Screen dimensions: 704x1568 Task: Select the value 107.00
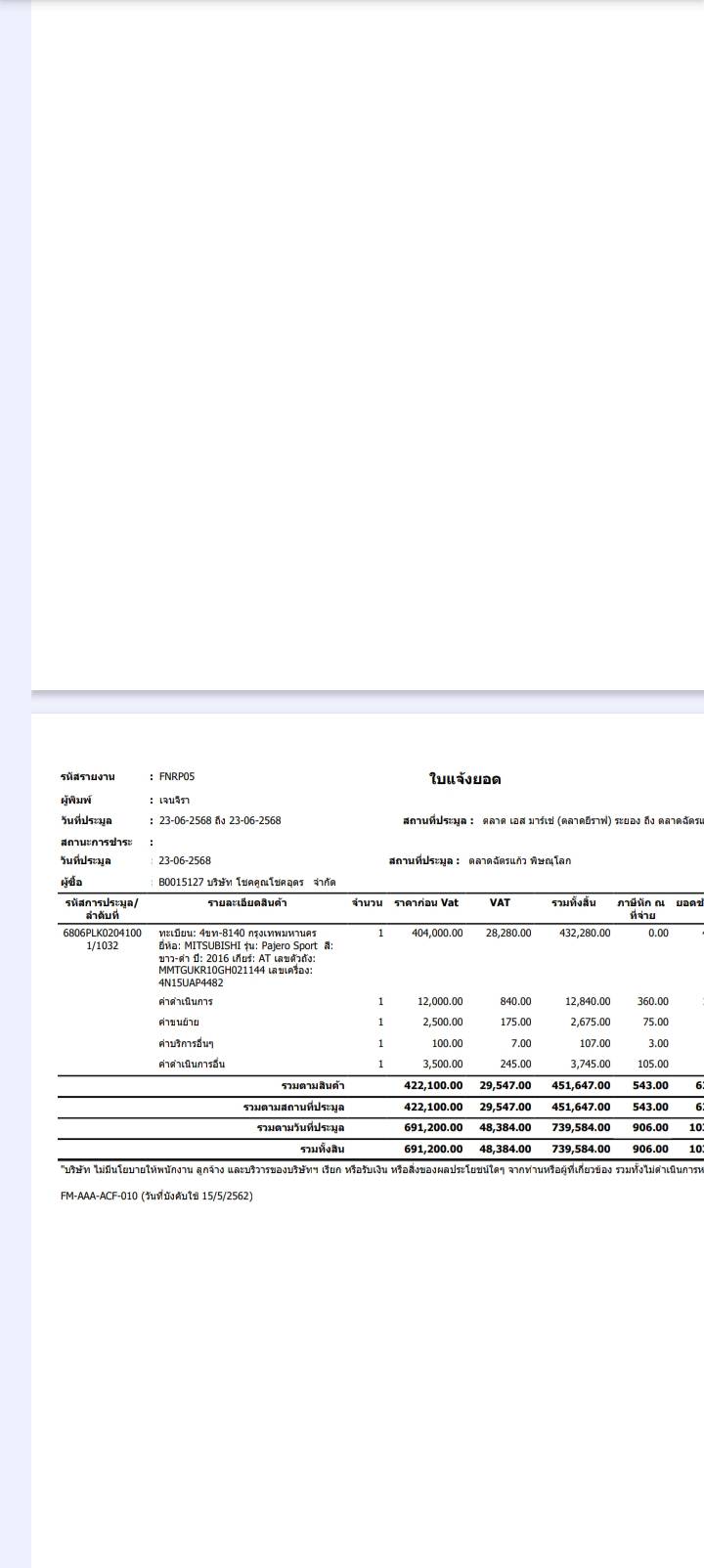pos(594,1044)
